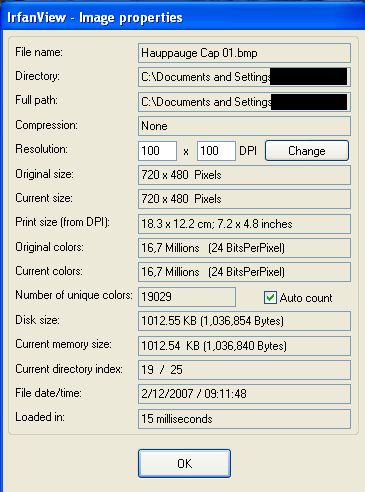Click the Original colors field
The width and height of the screenshot is (365, 492).
point(244,248)
